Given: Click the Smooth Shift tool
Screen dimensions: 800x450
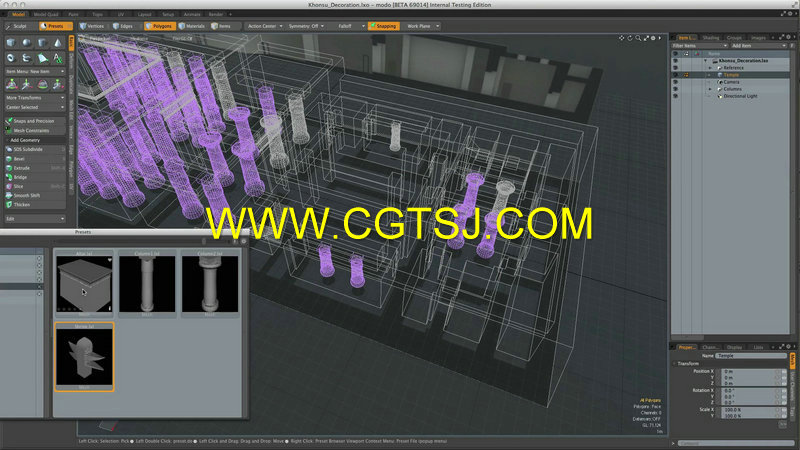Looking at the screenshot, I should pos(35,195).
